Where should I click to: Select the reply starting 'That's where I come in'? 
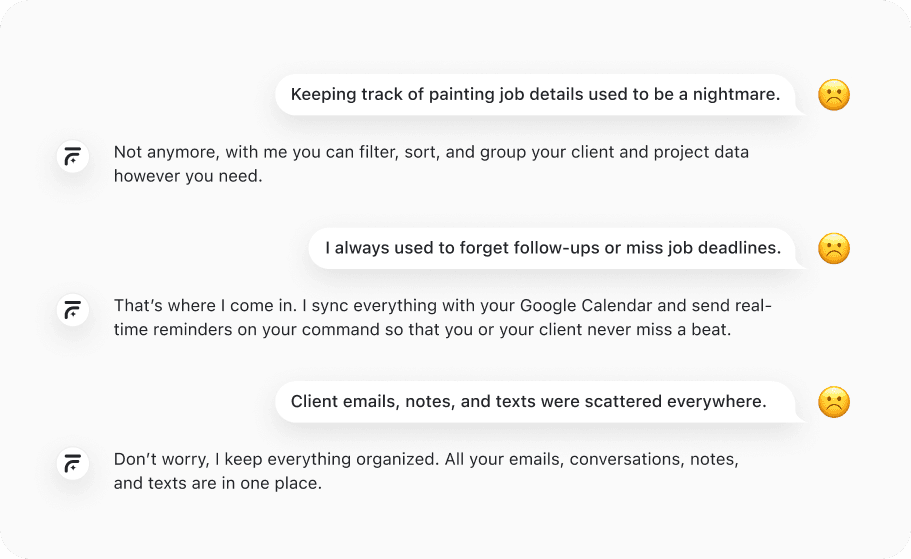(x=443, y=317)
